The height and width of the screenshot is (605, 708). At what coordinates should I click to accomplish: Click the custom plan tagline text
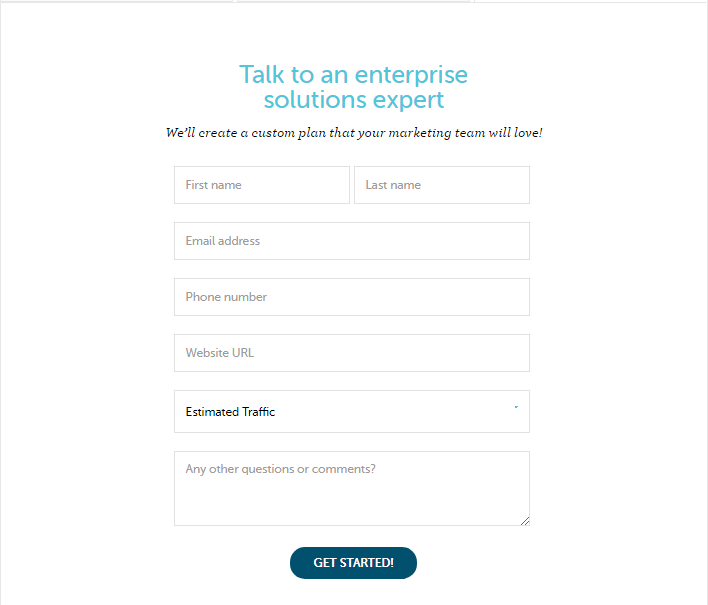(x=353, y=133)
